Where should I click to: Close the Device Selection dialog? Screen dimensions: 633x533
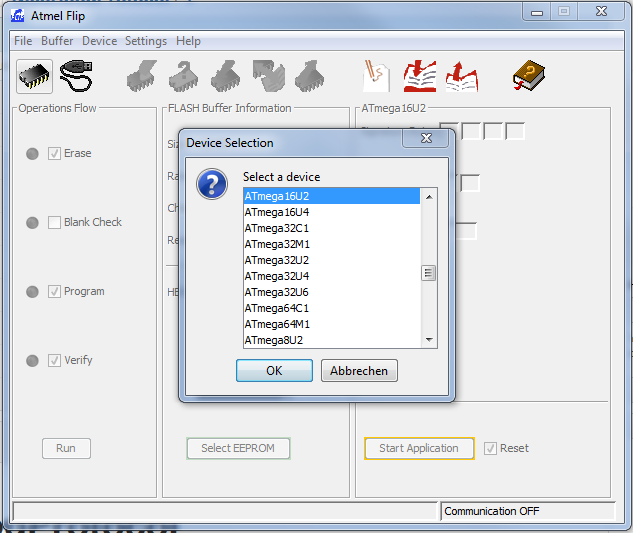pyautogui.click(x=426, y=138)
